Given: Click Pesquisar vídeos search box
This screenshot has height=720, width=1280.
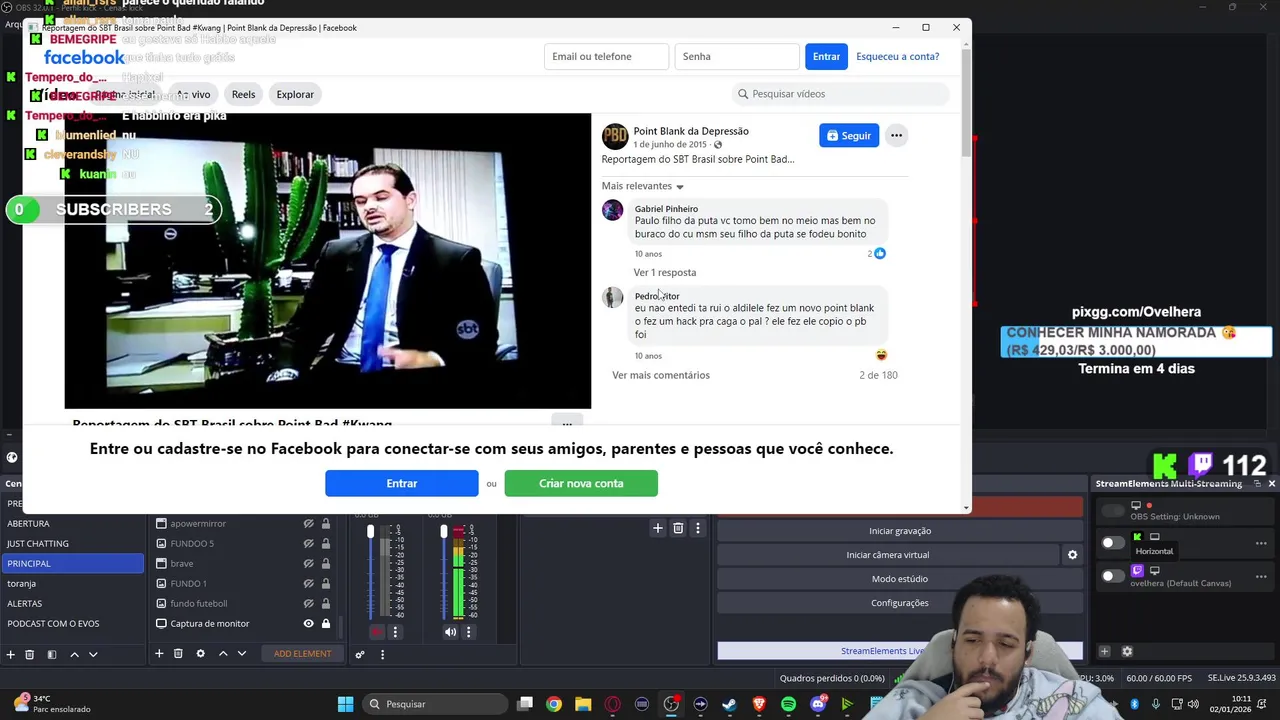Looking at the screenshot, I should tap(840, 94).
